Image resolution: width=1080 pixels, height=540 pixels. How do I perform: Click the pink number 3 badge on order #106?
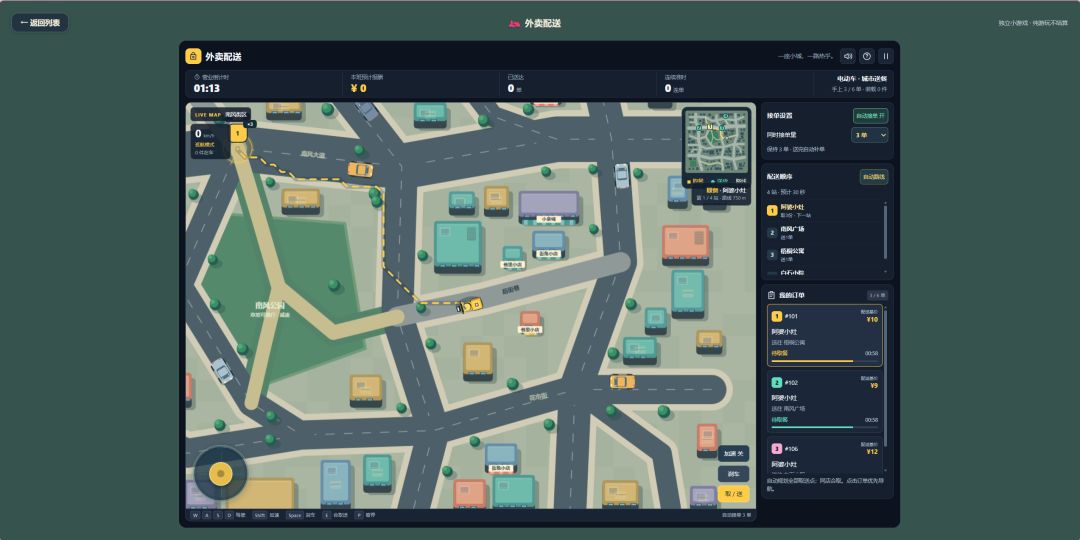(x=777, y=448)
